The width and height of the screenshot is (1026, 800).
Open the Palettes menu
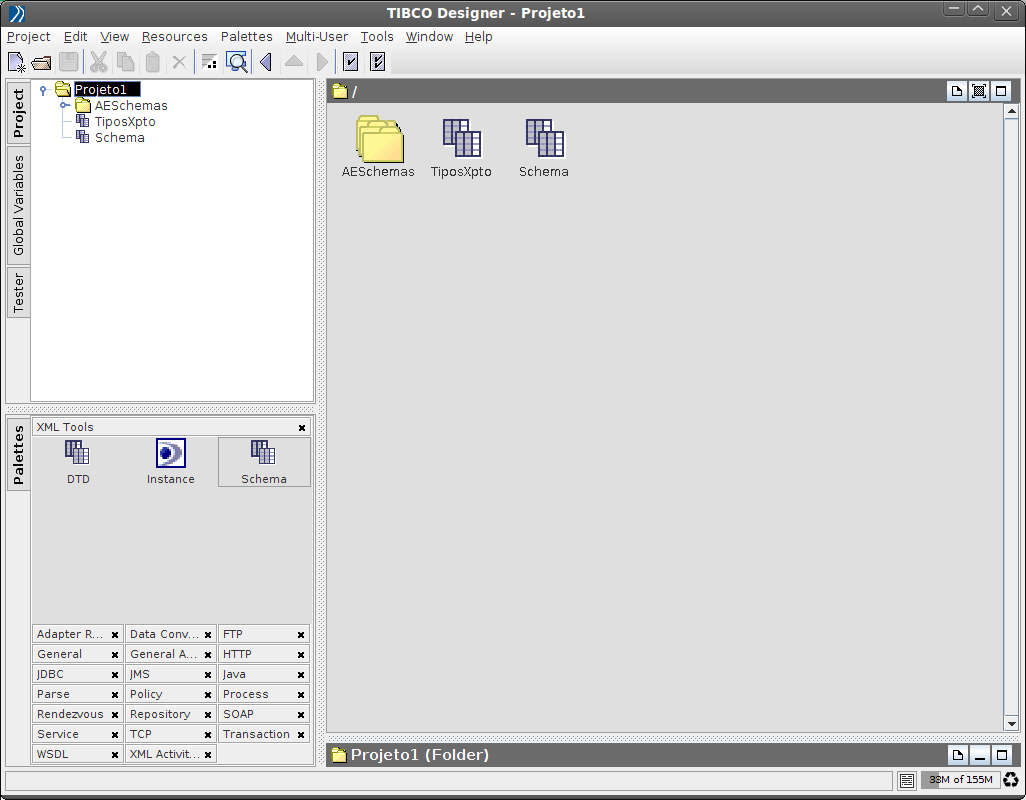coord(246,37)
